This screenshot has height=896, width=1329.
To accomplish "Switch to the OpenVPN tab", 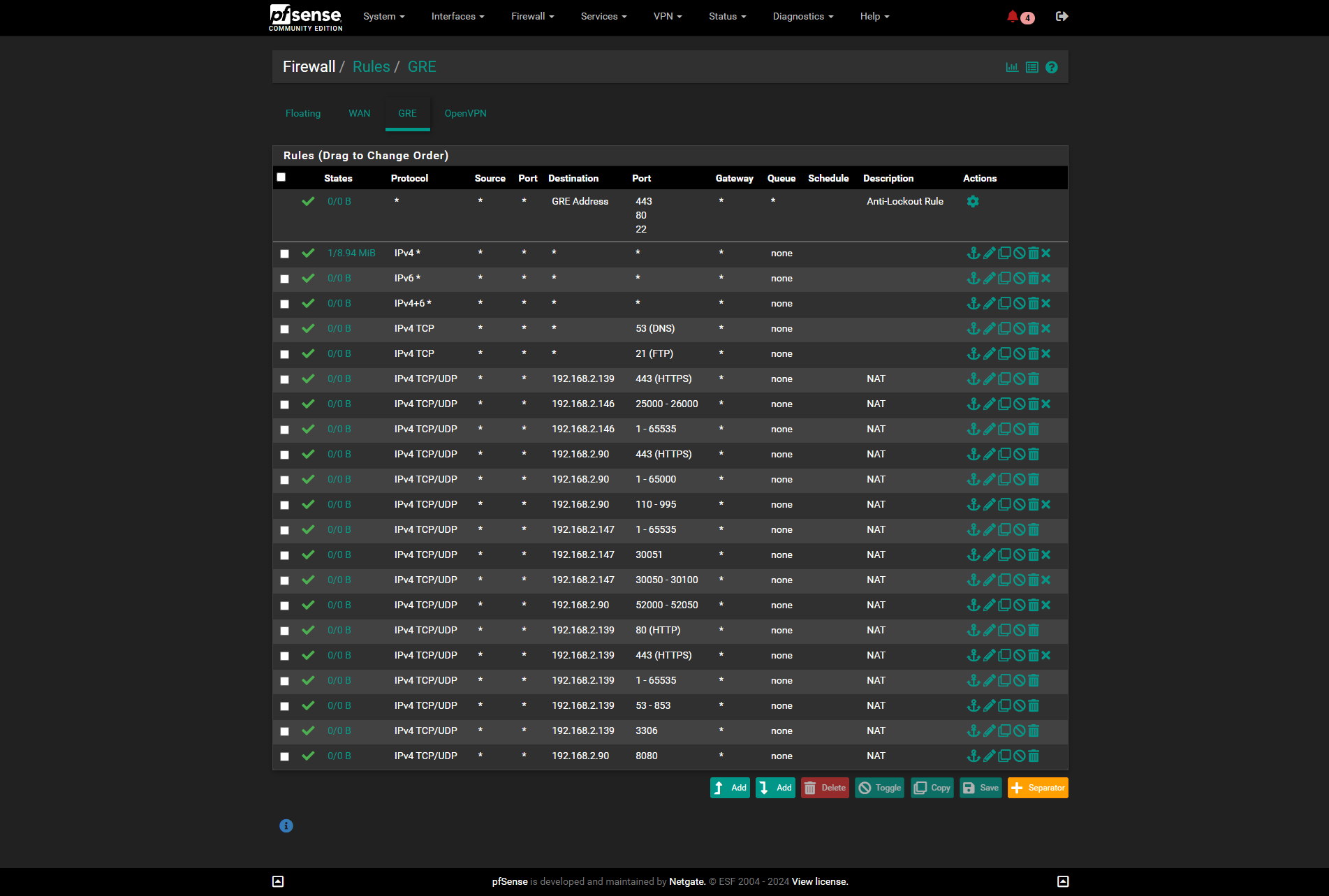I will tap(465, 113).
